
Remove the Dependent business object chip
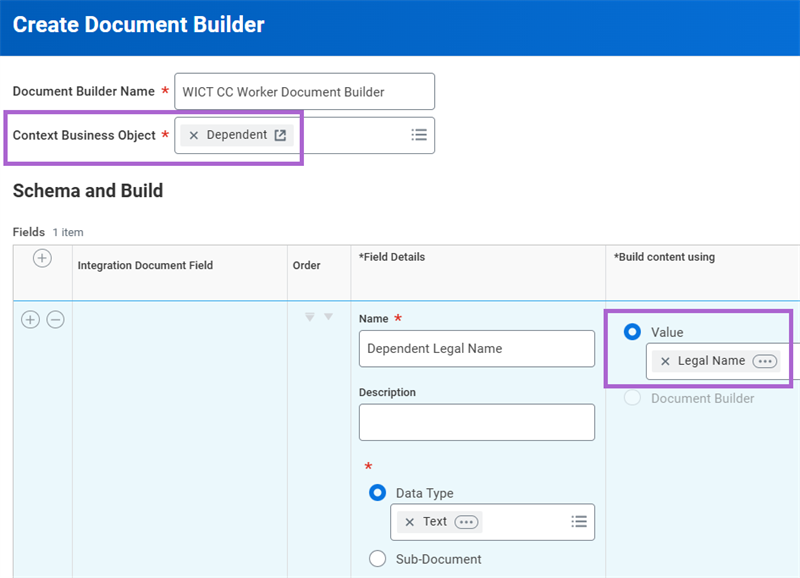pos(193,135)
